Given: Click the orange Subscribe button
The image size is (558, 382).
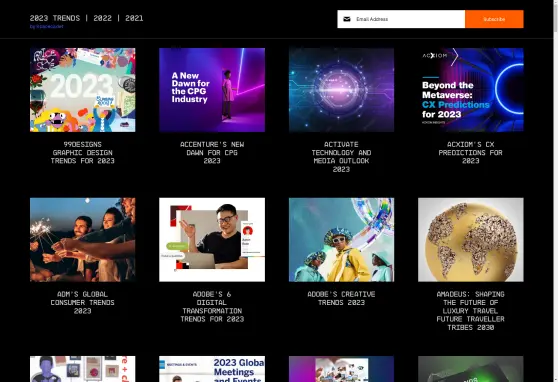Looking at the screenshot, I should [494, 19].
